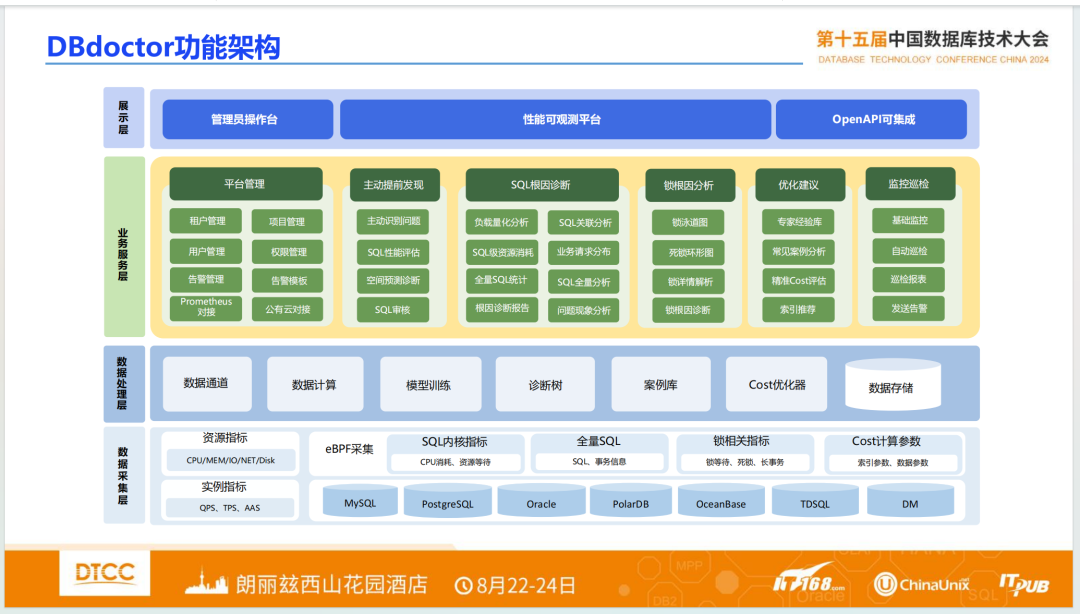This screenshot has width=1080, height=614.
Task: Select the PostgreSQL database cylinder
Action: tap(448, 501)
